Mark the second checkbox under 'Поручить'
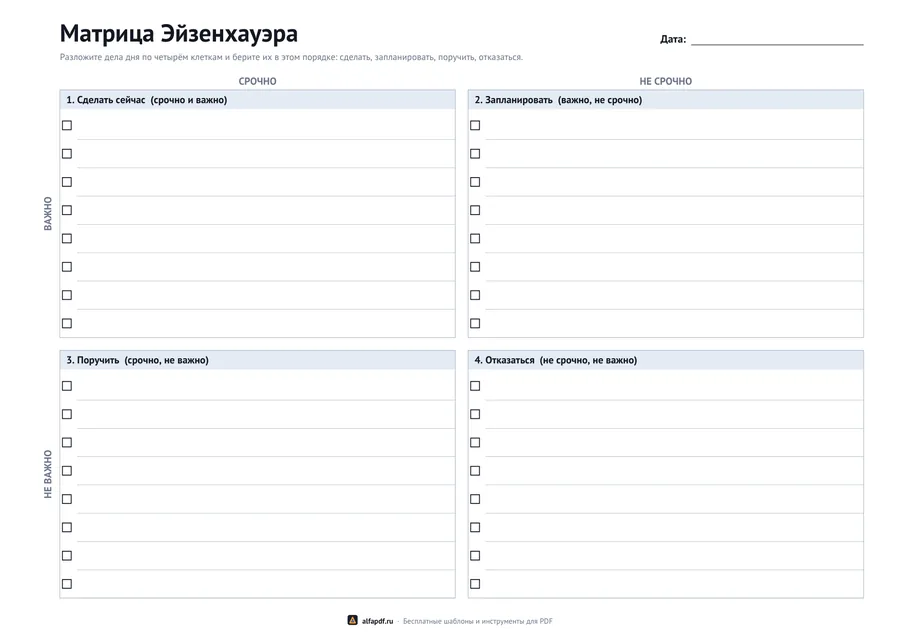The image size is (900, 637). point(67,414)
